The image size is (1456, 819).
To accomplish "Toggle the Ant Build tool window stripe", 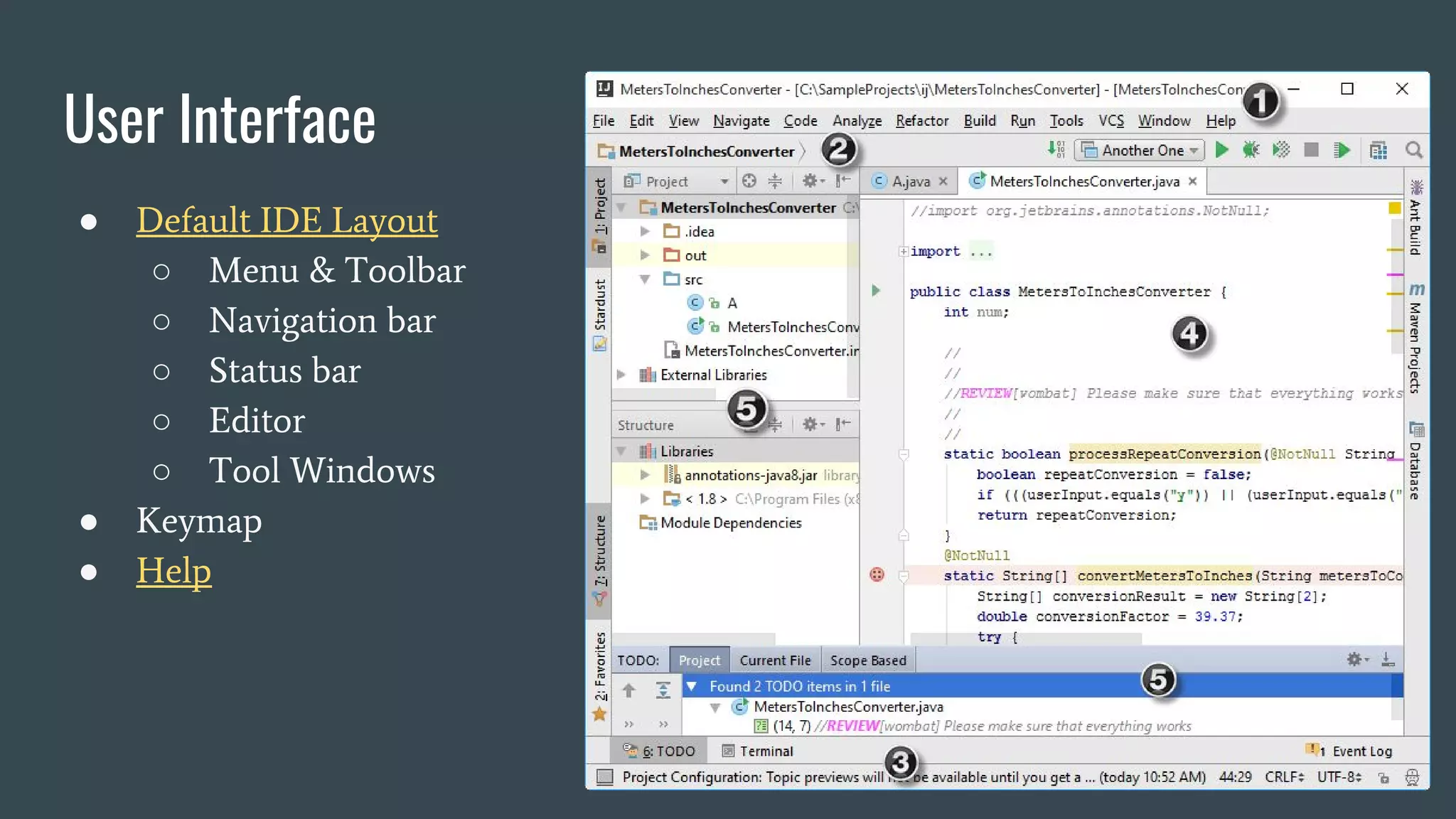I will [x=1416, y=217].
